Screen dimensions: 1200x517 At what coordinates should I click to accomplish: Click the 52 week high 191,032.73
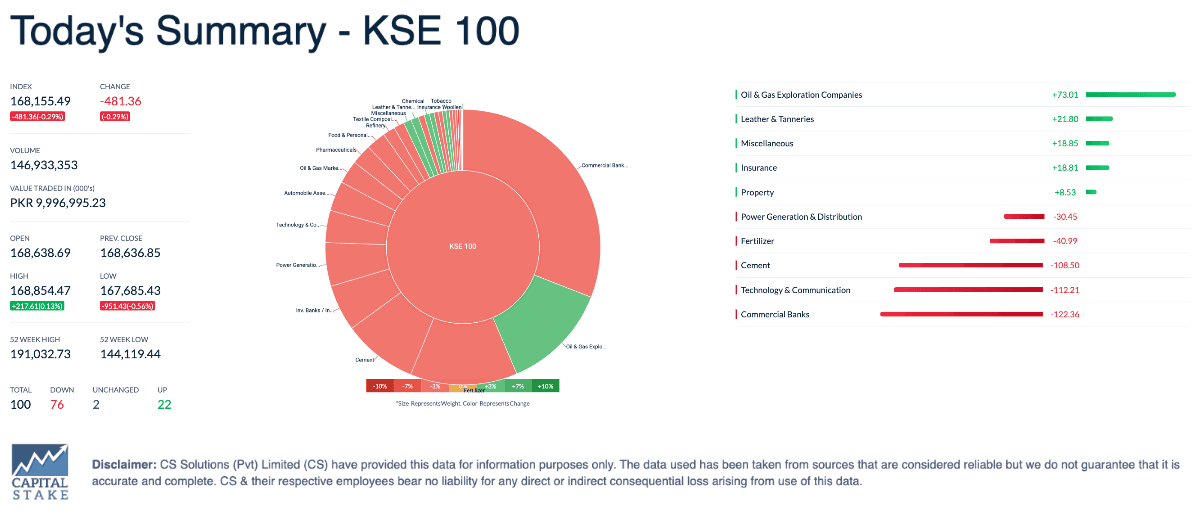coord(40,354)
